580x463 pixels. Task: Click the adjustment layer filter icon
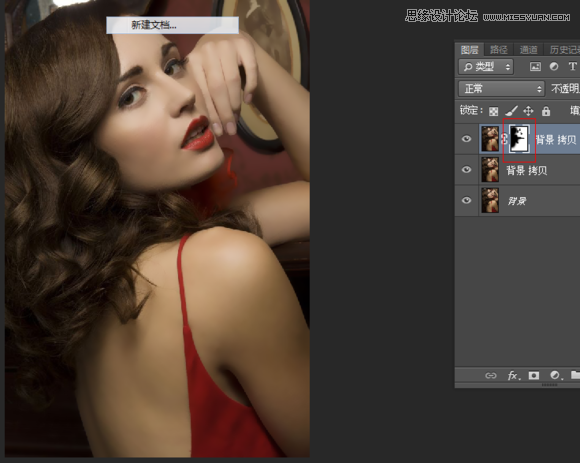click(x=554, y=67)
